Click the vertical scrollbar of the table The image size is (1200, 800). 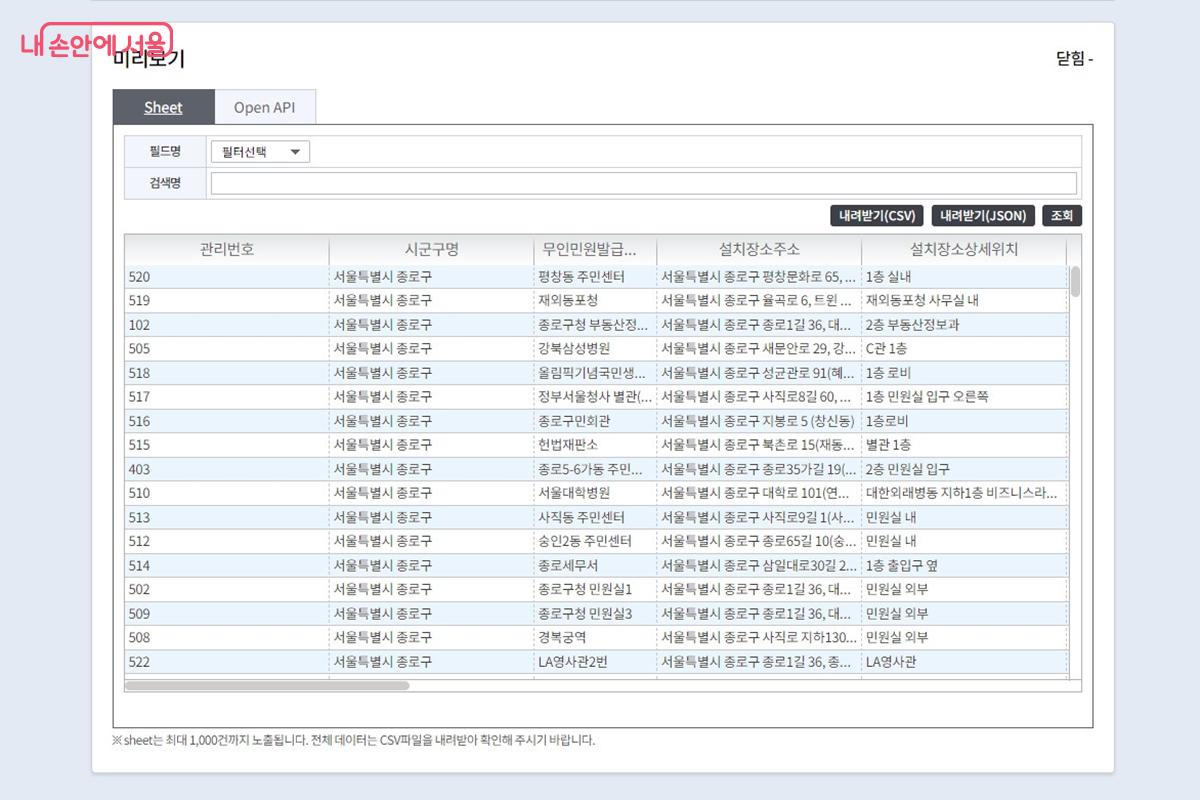1075,281
